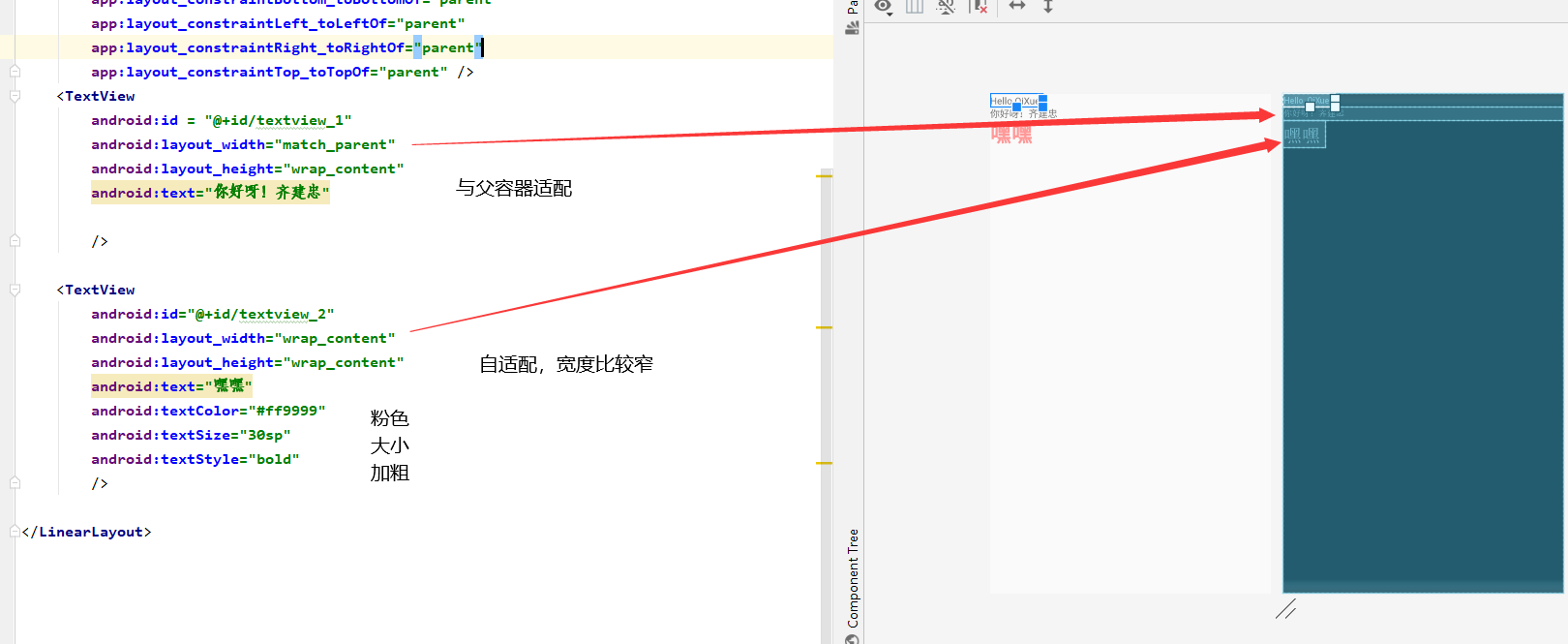Open the Palette side tab
This screenshot has width=1568, height=644.
pyautogui.click(x=853, y=6)
